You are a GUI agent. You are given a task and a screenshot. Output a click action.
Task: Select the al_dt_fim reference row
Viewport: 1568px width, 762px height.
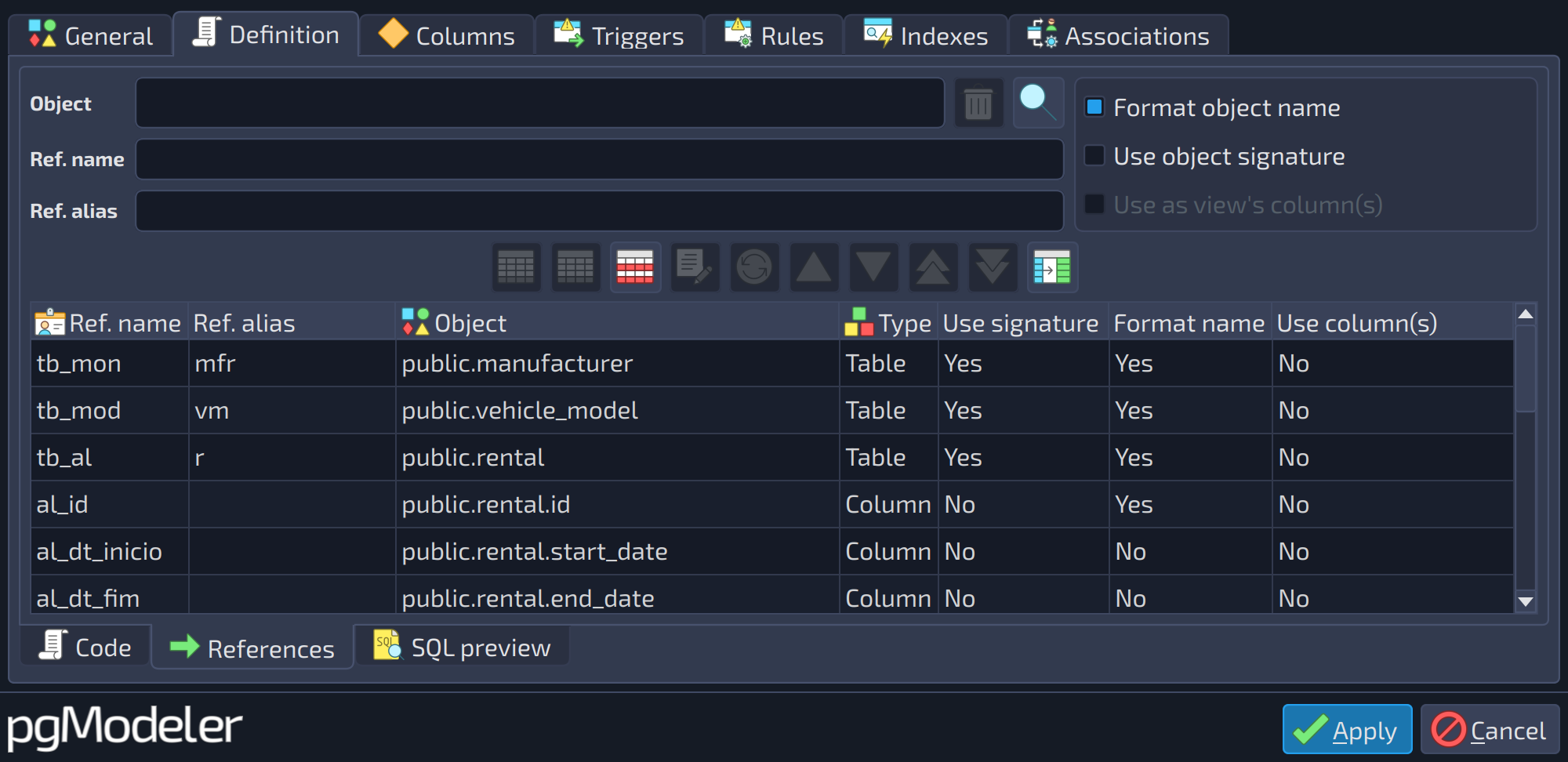[x=772, y=596]
